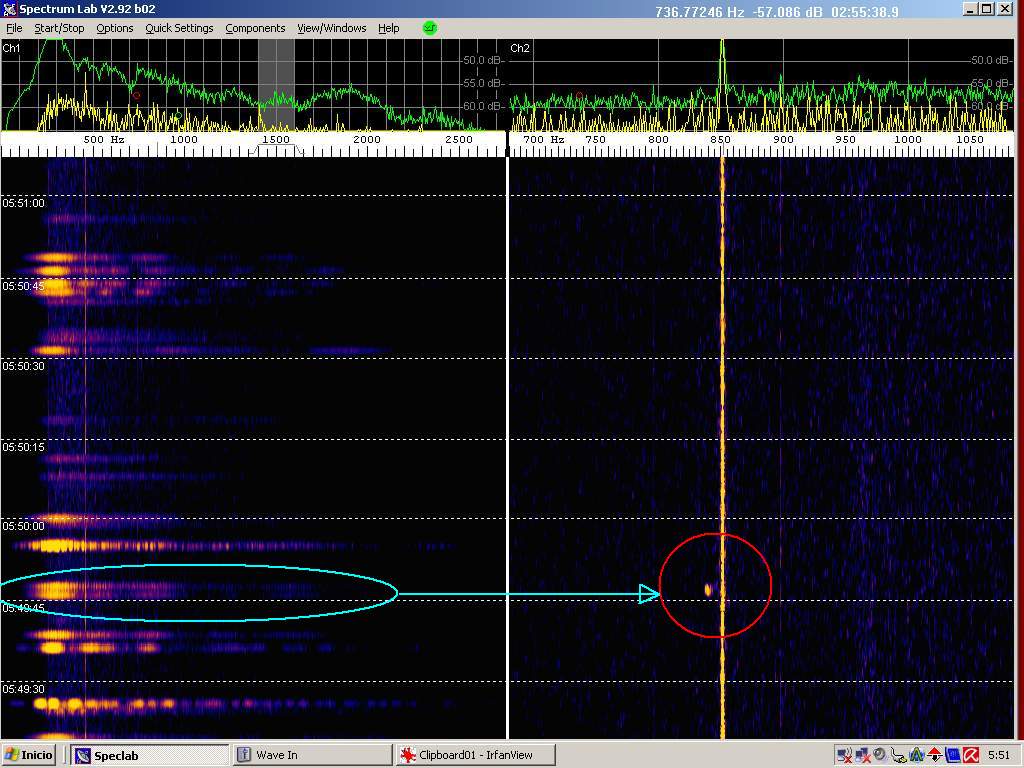
Task: Click the small red circle marker in Ch1 spectrum
Action: point(136,96)
